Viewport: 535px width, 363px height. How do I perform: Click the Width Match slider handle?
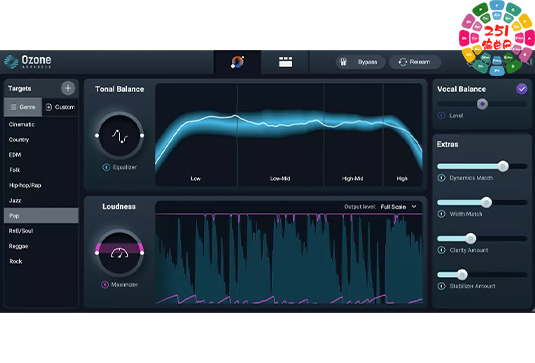tap(487, 202)
